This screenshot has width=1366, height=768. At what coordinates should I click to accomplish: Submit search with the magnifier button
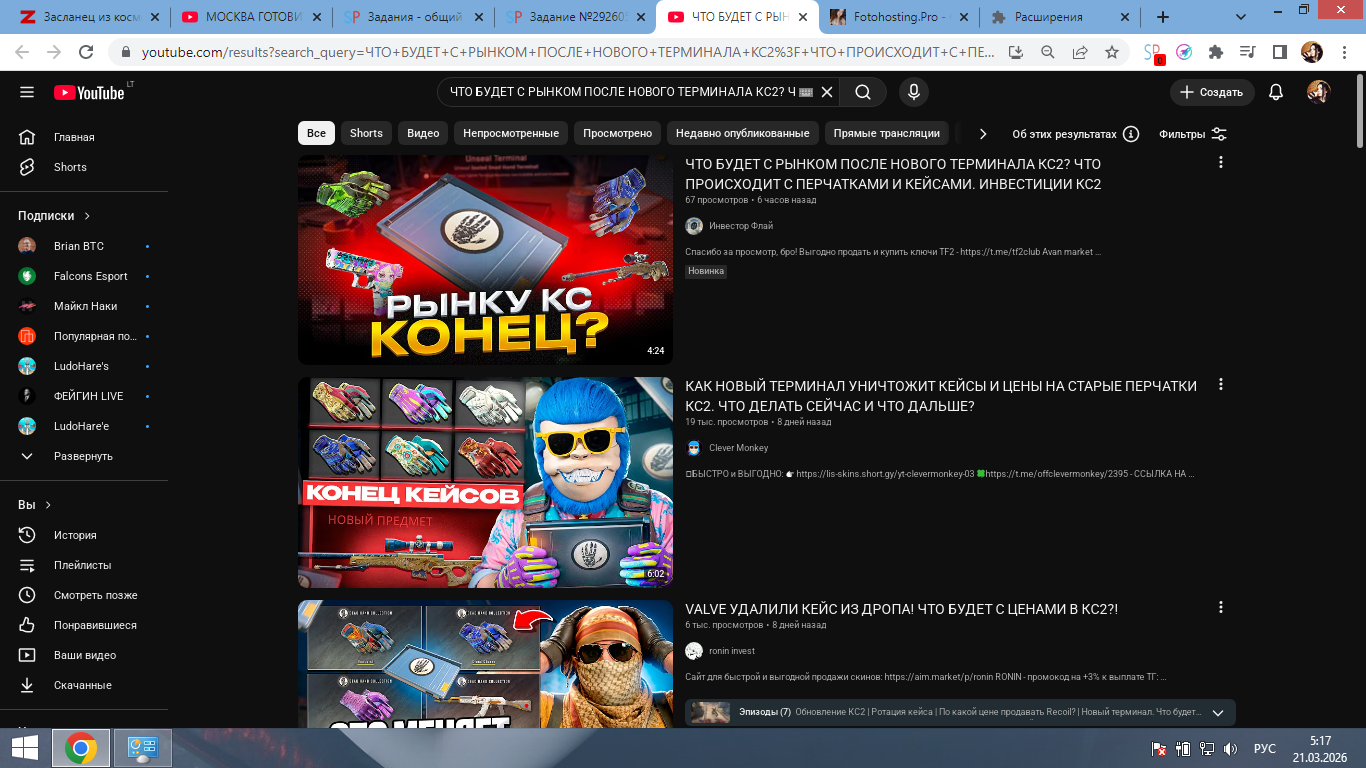(x=862, y=92)
